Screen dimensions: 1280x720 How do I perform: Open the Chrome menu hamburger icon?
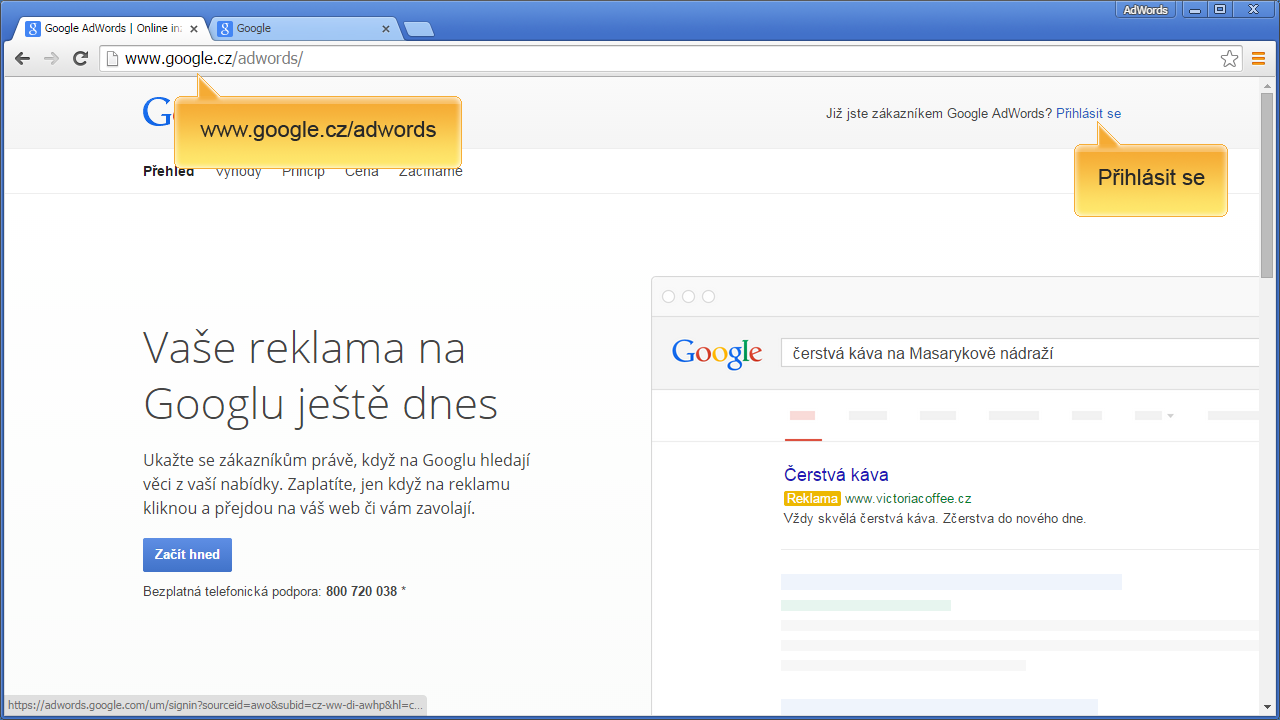1259,59
